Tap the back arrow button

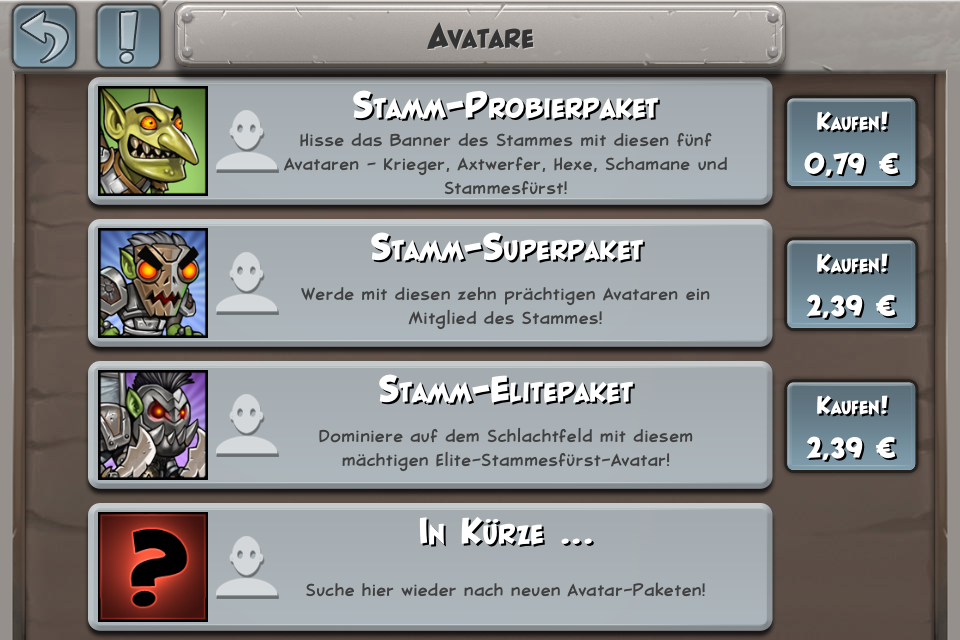pos(45,36)
